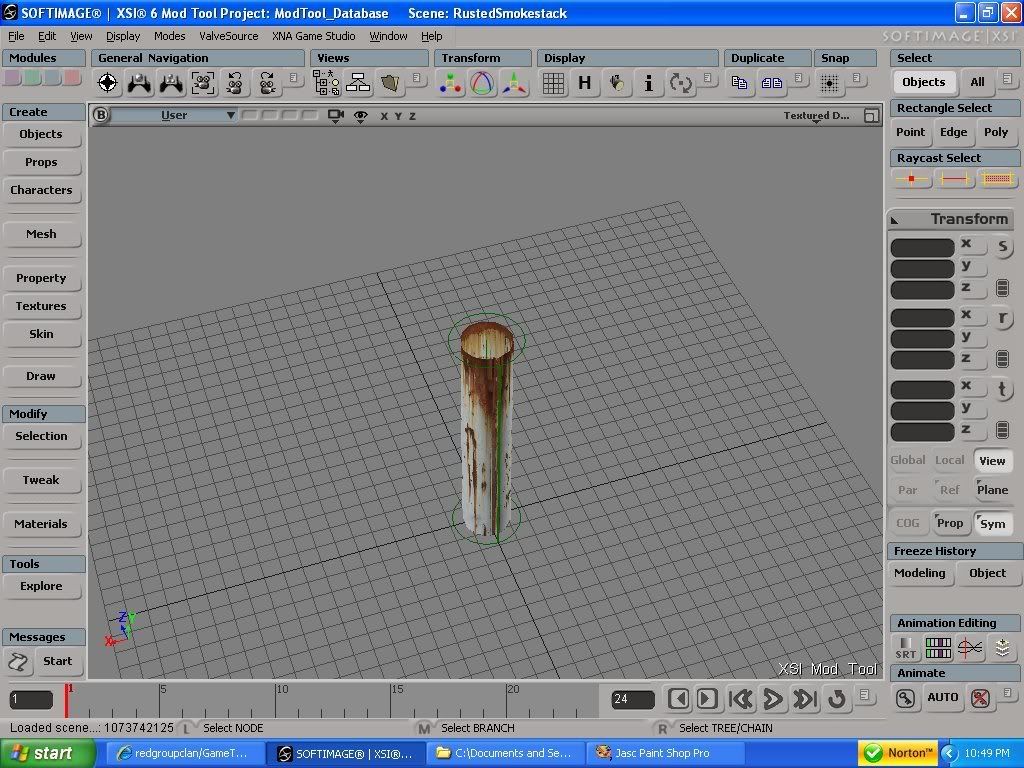The width and height of the screenshot is (1024, 768).
Task: Expand the Transform panel triangle
Action: click(895, 221)
